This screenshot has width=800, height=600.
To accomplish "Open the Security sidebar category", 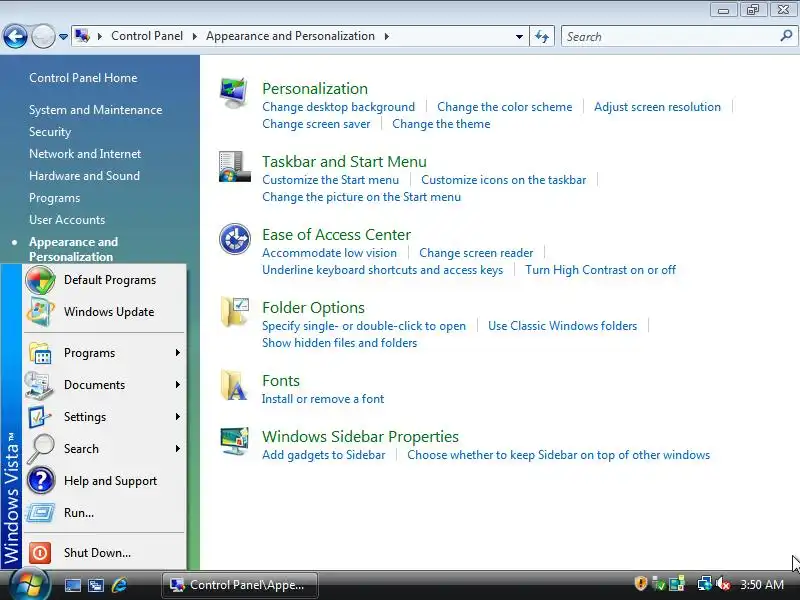I will coord(50,132).
